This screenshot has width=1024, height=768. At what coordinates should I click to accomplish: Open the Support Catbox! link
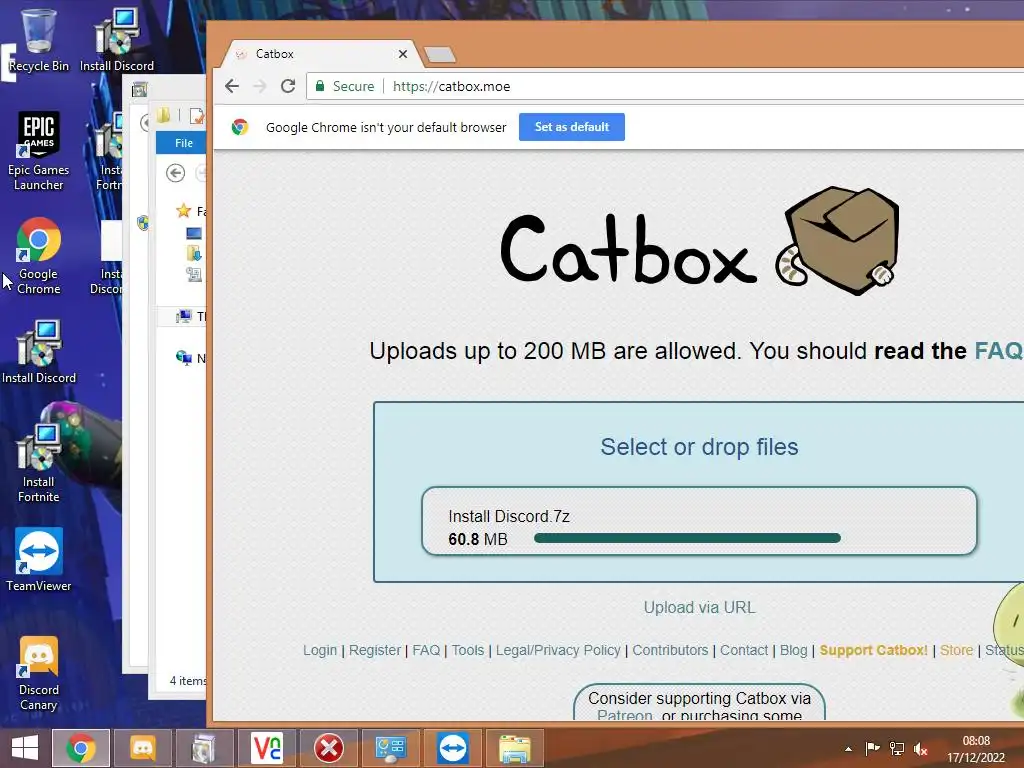pos(874,650)
